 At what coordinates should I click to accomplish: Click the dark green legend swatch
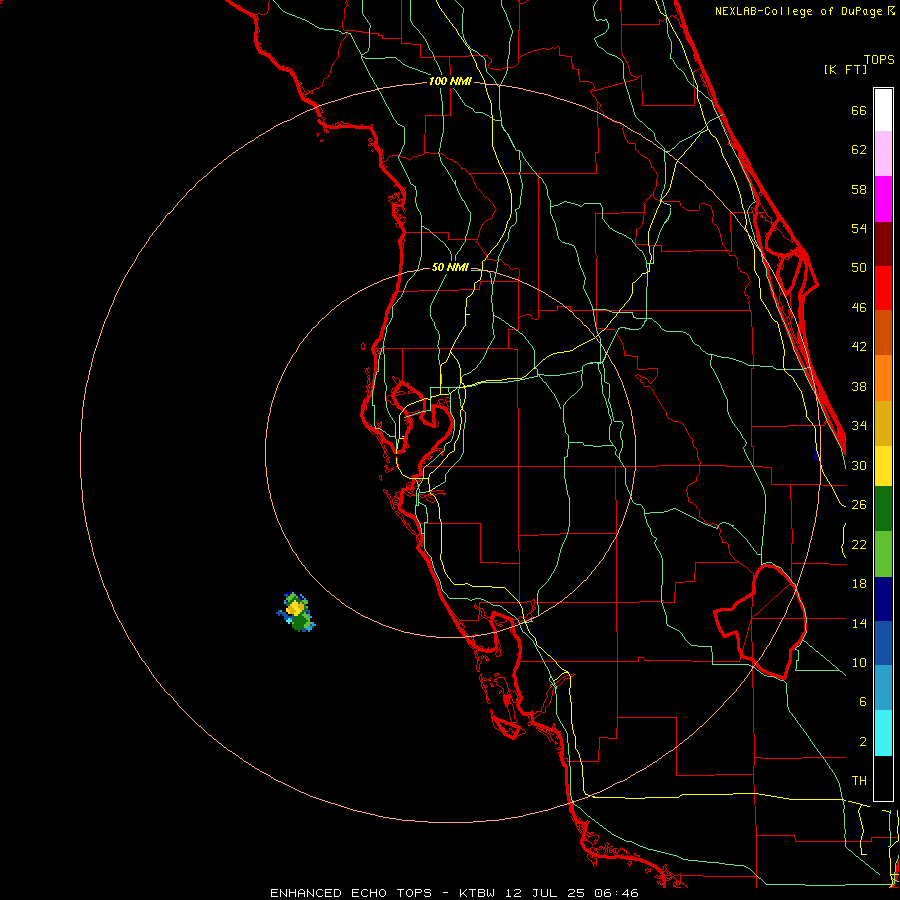click(x=883, y=509)
